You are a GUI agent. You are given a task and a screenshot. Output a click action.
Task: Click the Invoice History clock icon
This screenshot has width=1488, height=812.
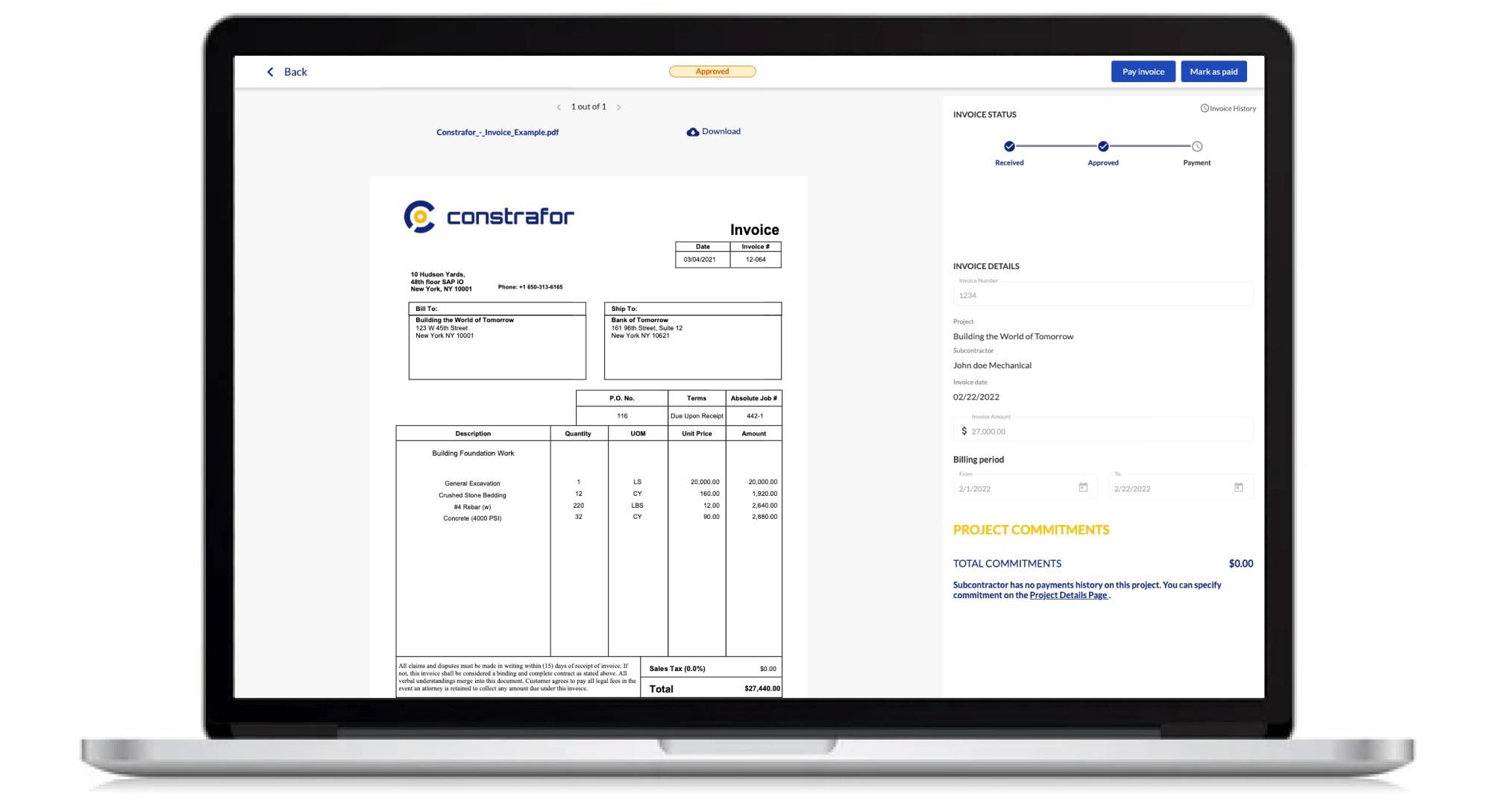(1203, 108)
